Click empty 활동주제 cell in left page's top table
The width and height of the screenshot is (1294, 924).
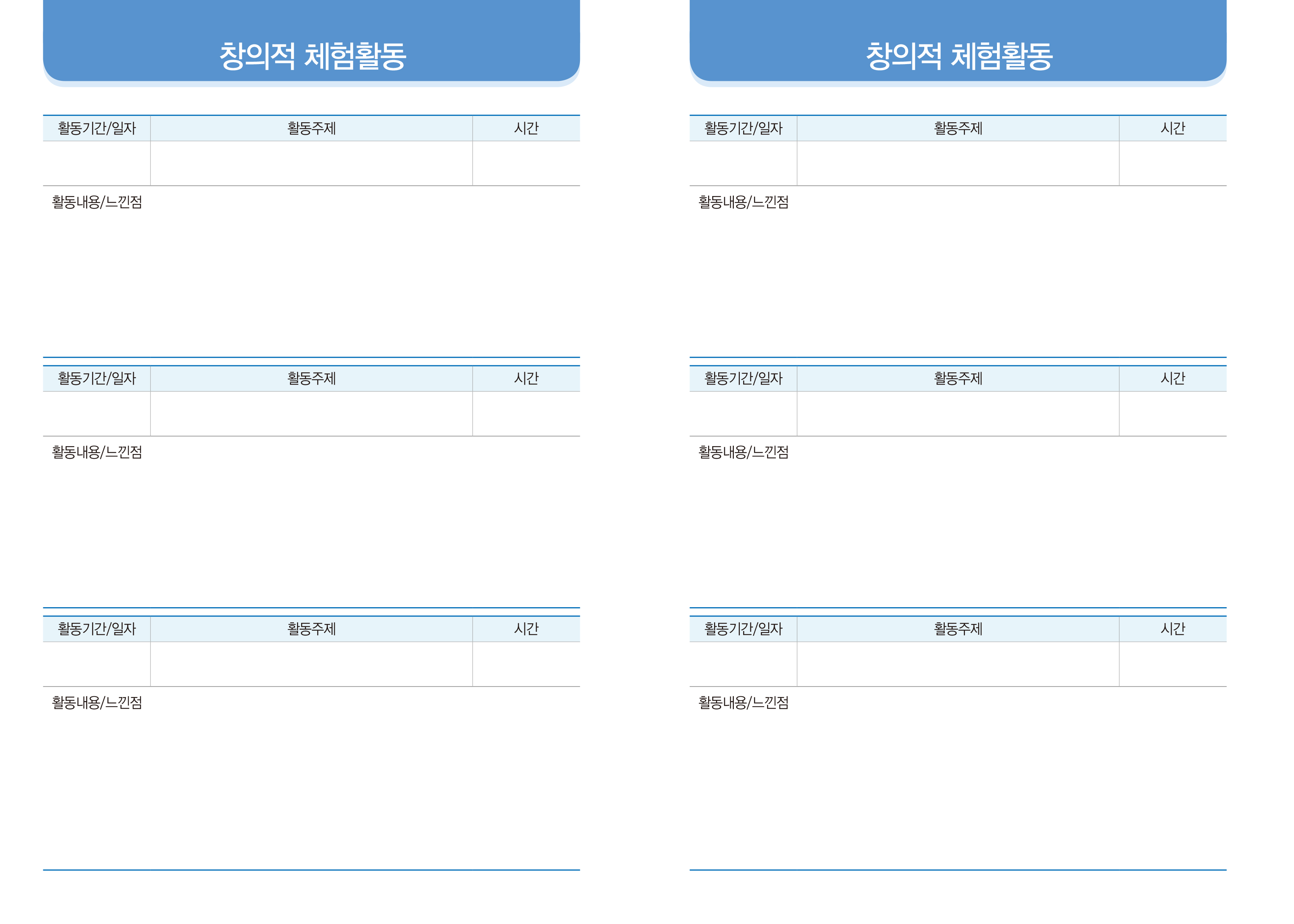[x=311, y=163]
